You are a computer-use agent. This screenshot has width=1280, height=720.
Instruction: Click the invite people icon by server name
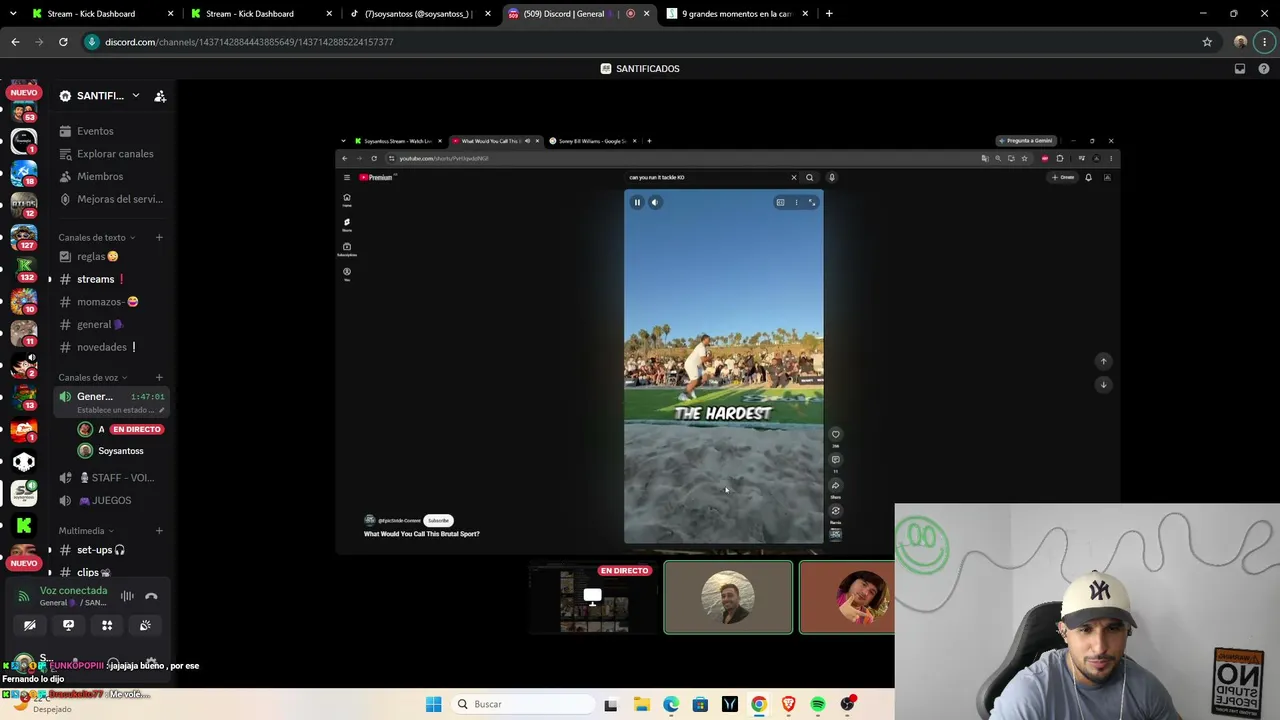coord(160,96)
